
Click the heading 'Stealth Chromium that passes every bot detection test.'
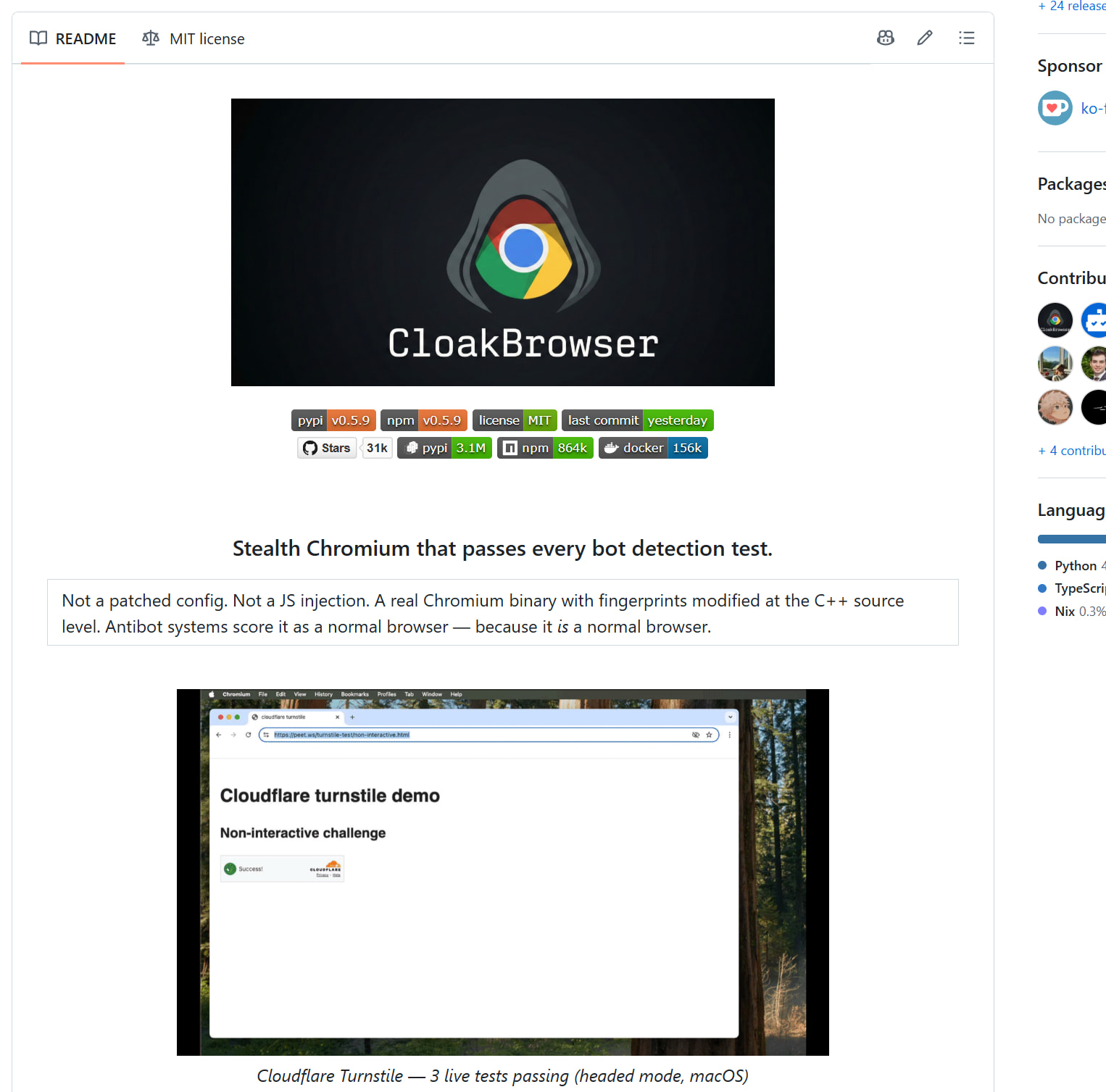(503, 549)
